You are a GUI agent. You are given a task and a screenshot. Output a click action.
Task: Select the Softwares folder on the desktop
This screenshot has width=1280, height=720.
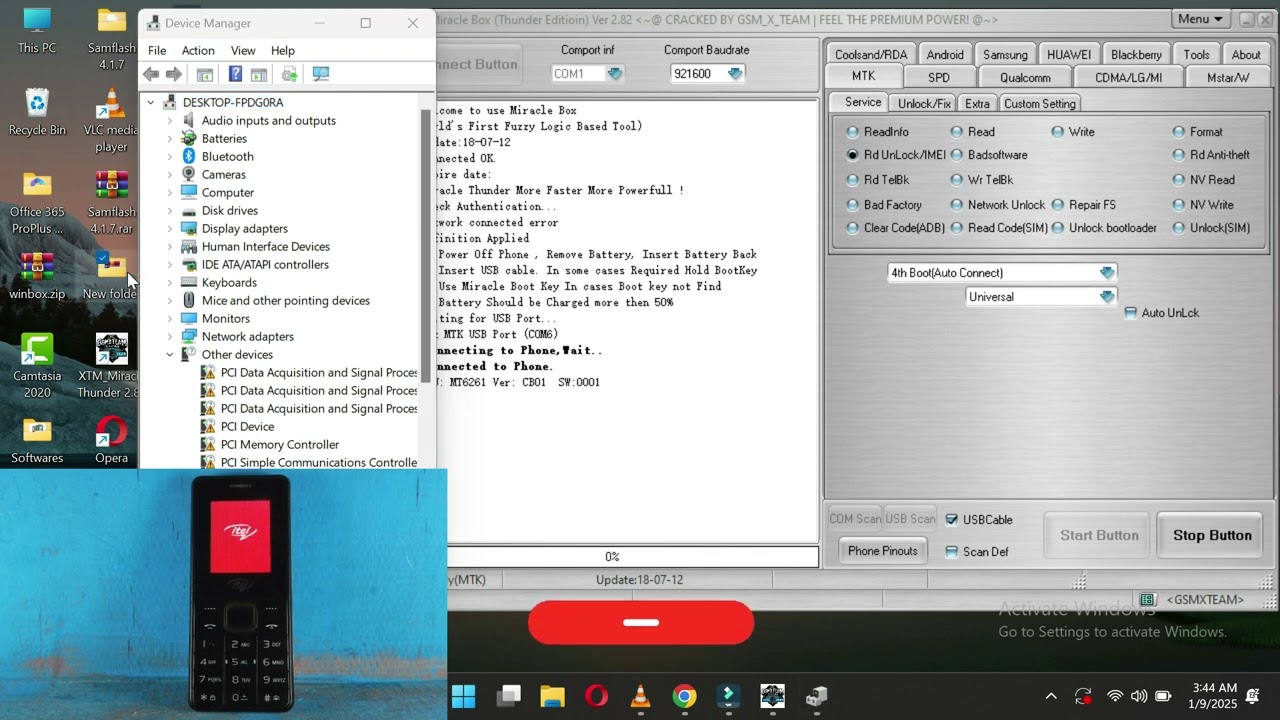[x=37, y=441]
